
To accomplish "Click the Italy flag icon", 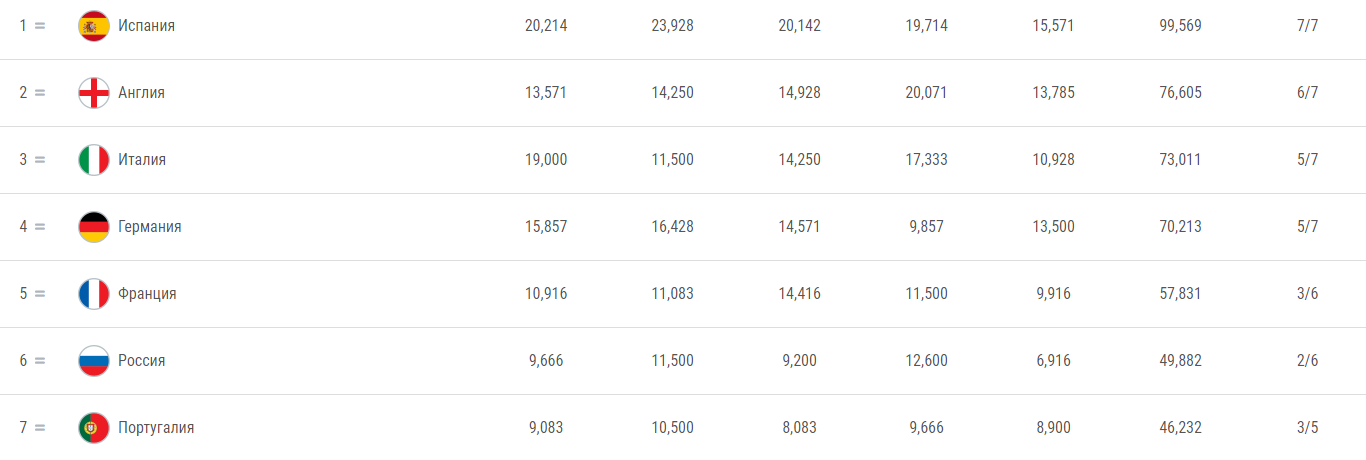I will tap(94, 160).
